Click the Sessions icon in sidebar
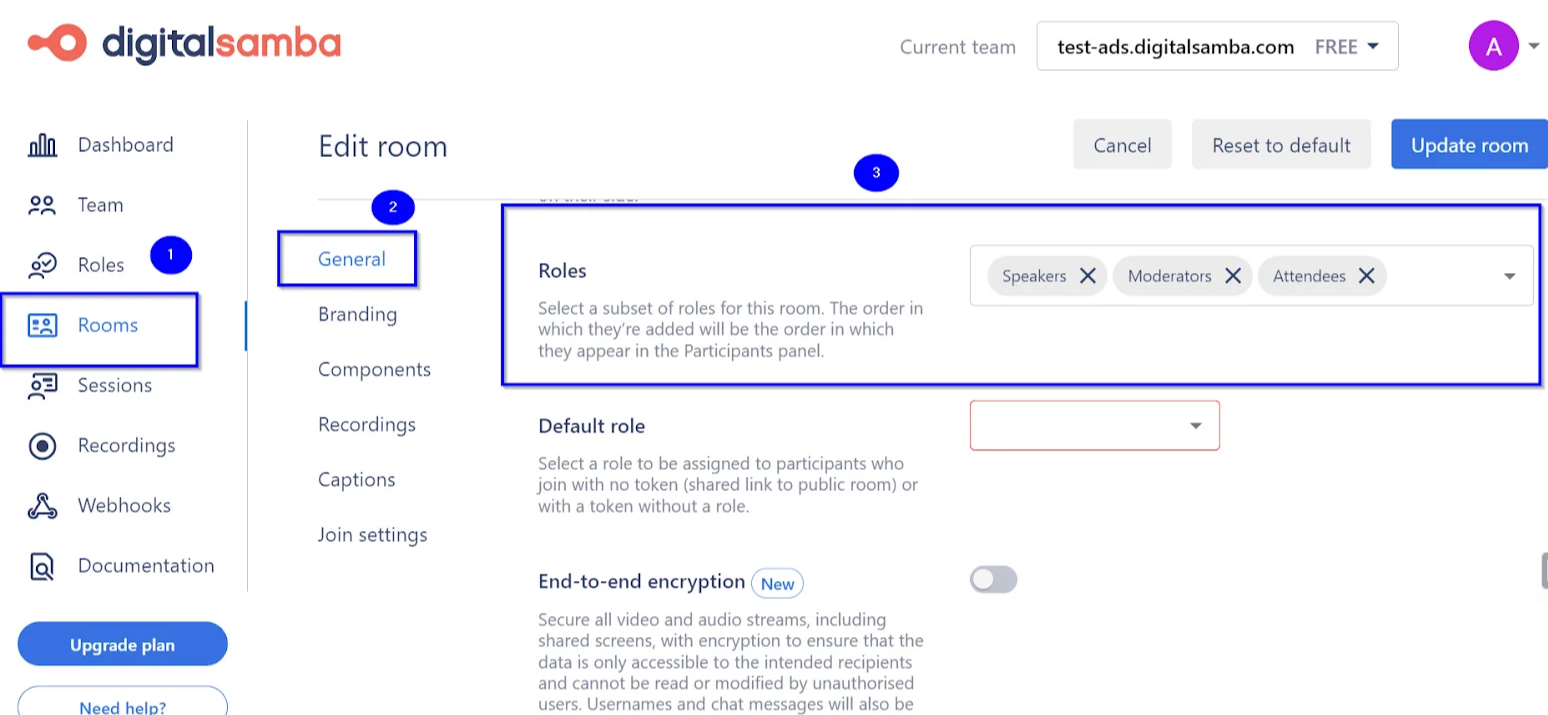Screen dimensions: 1548x715 tap(42, 385)
